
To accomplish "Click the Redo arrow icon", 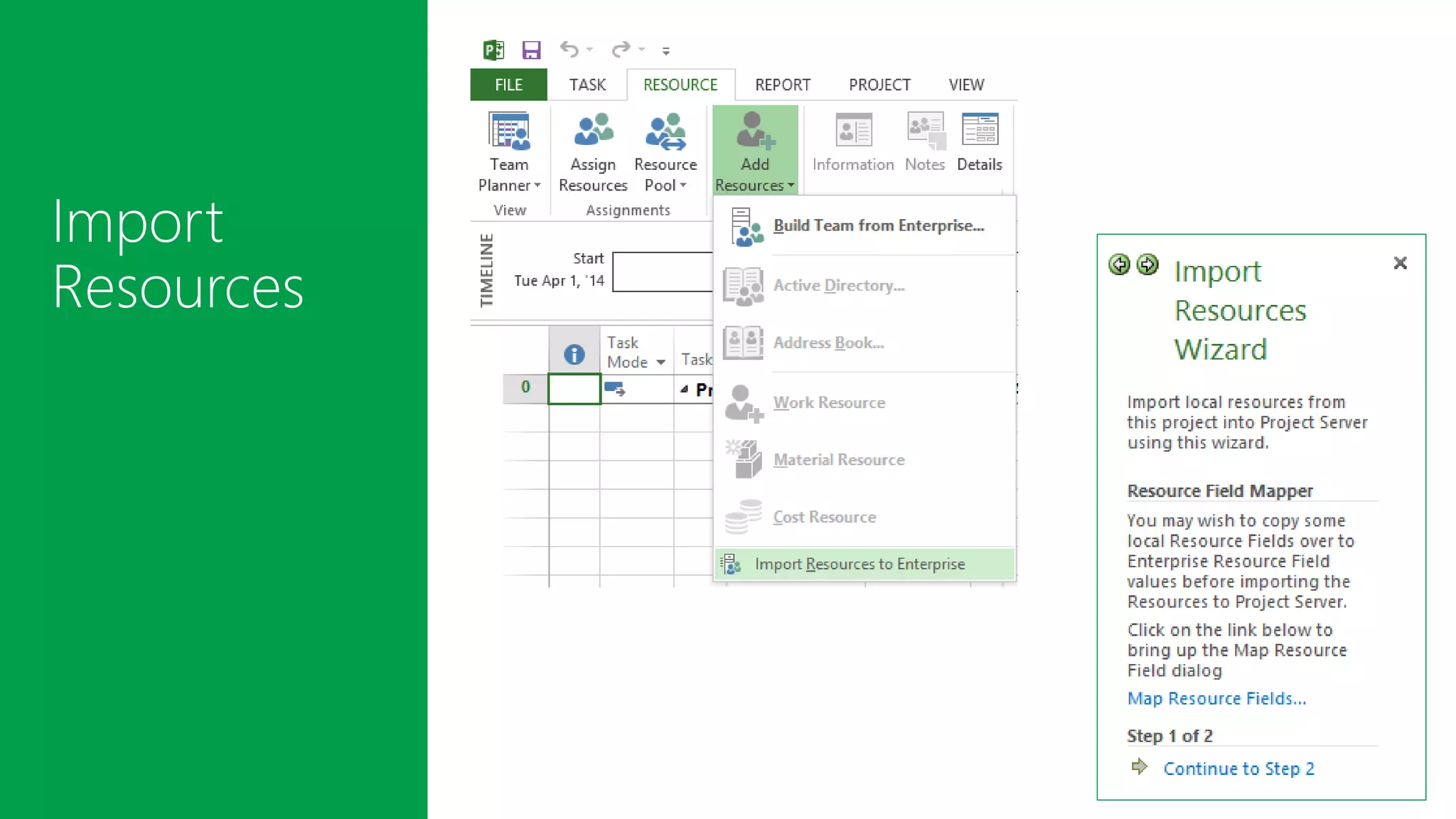I will (x=621, y=49).
